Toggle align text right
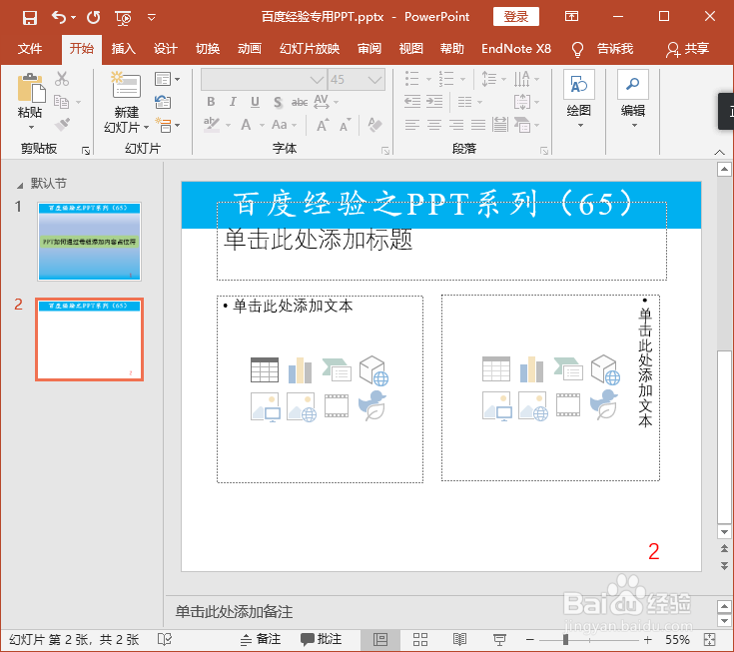Screen dimensions: 734x652 pos(456,125)
